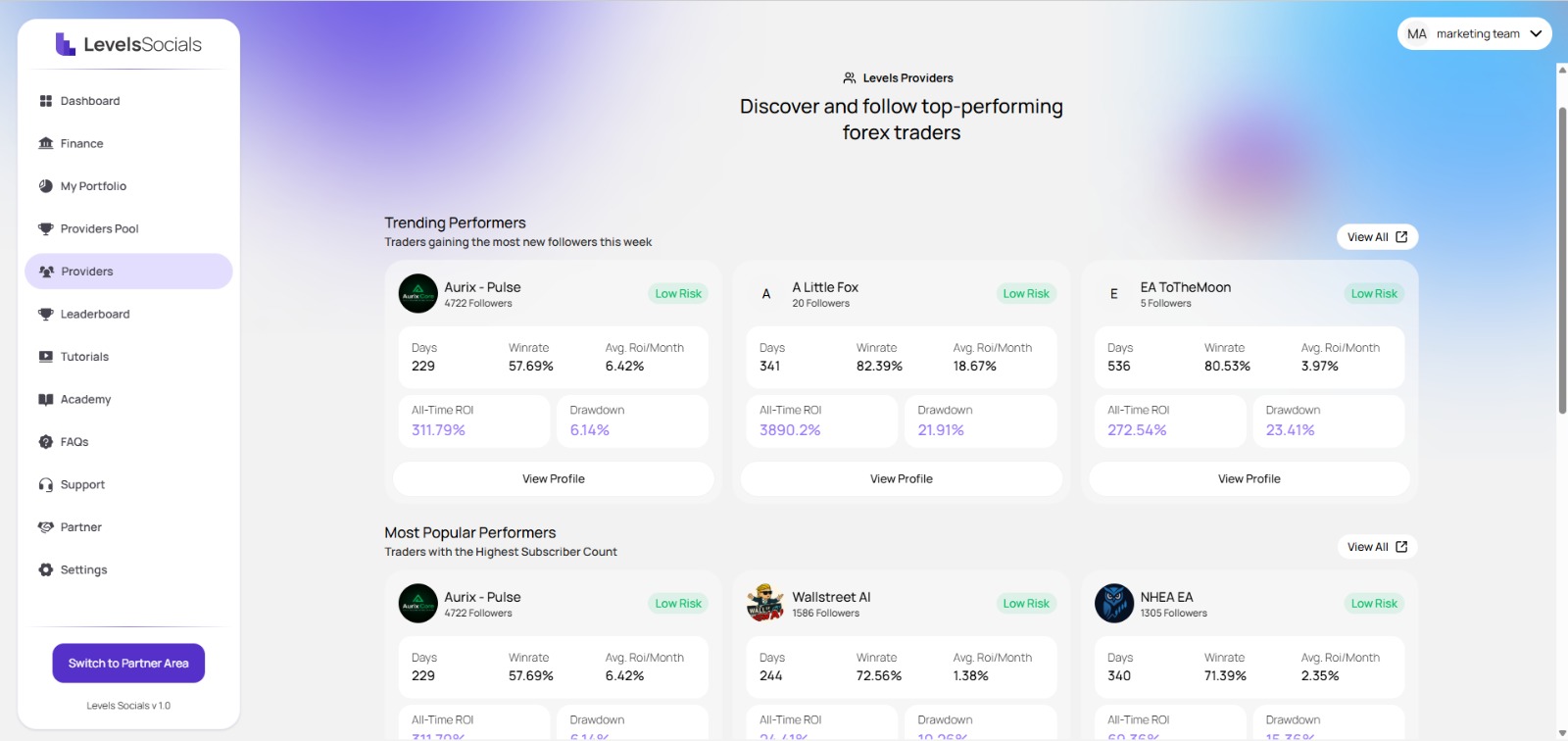View profile of EA ToTheMoon
The width and height of the screenshot is (1568, 741).
point(1249,479)
